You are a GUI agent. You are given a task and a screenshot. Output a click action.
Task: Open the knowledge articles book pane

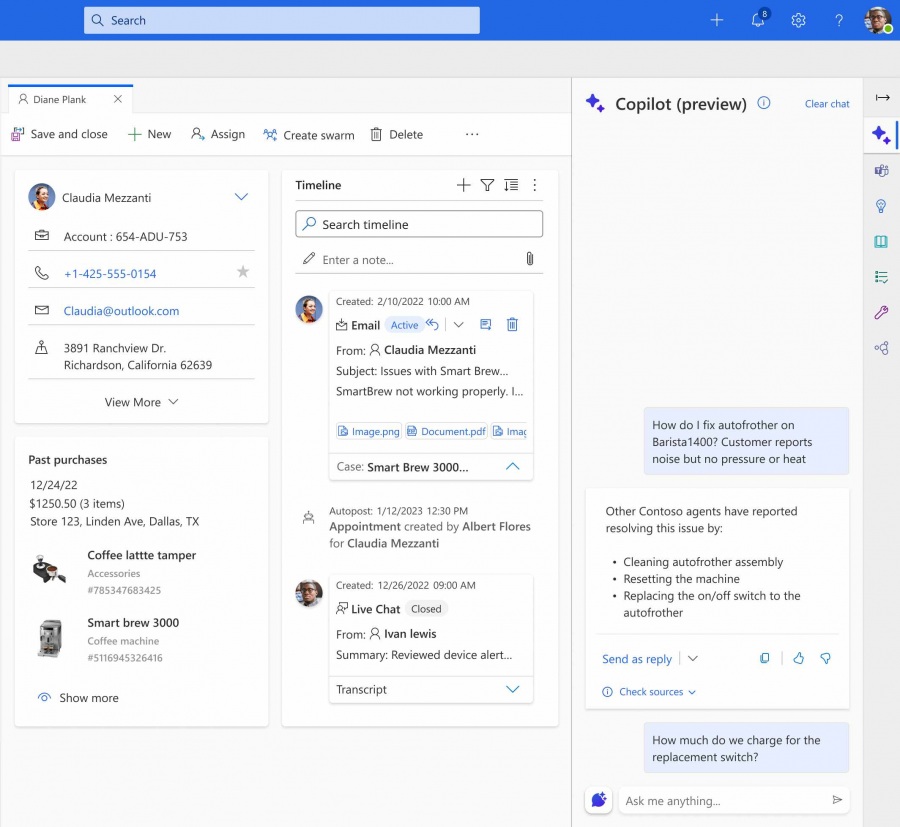(881, 241)
